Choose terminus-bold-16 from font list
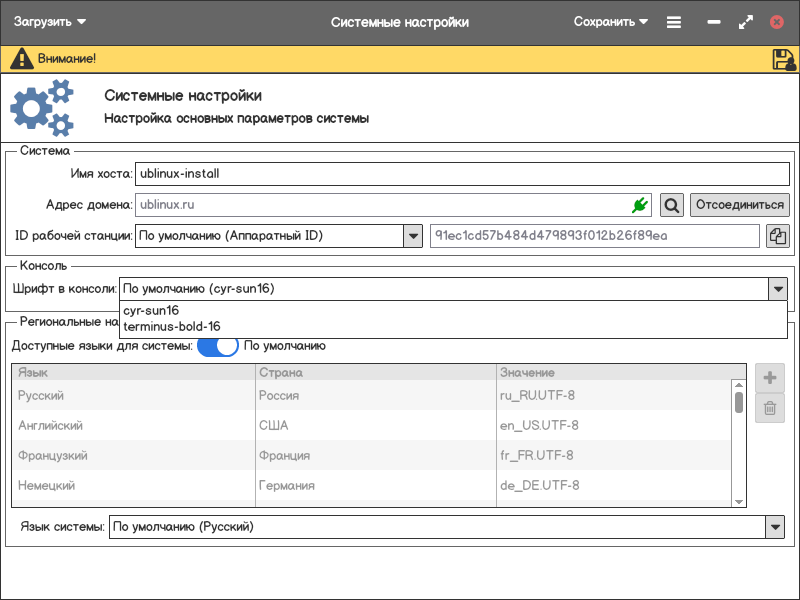The height and width of the screenshot is (600, 800). tap(171, 326)
